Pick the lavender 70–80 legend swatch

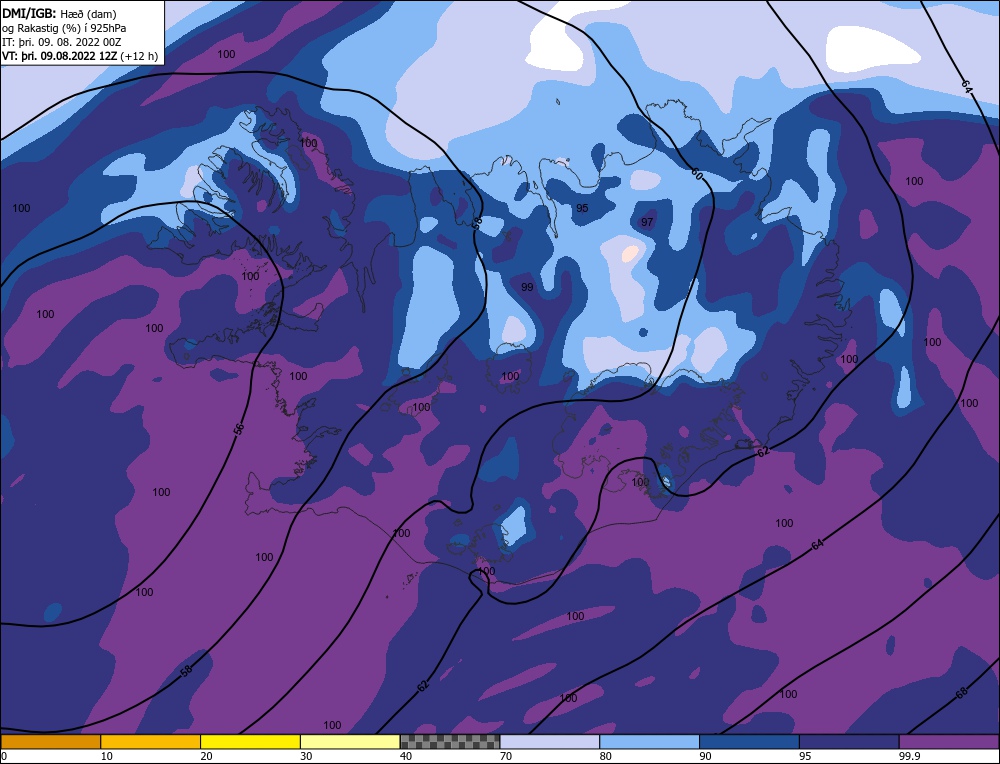click(x=550, y=741)
